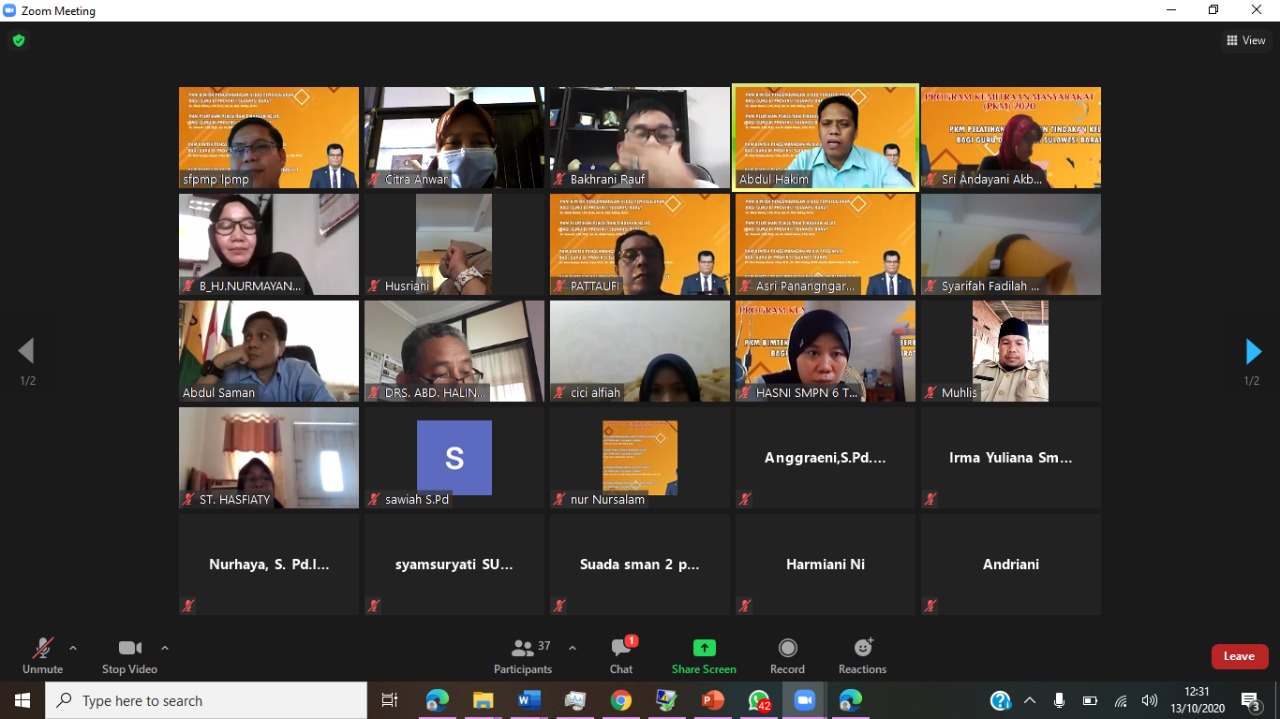Expand audio options arrow next to Unmute
The width and height of the screenshot is (1280, 719).
point(73,648)
